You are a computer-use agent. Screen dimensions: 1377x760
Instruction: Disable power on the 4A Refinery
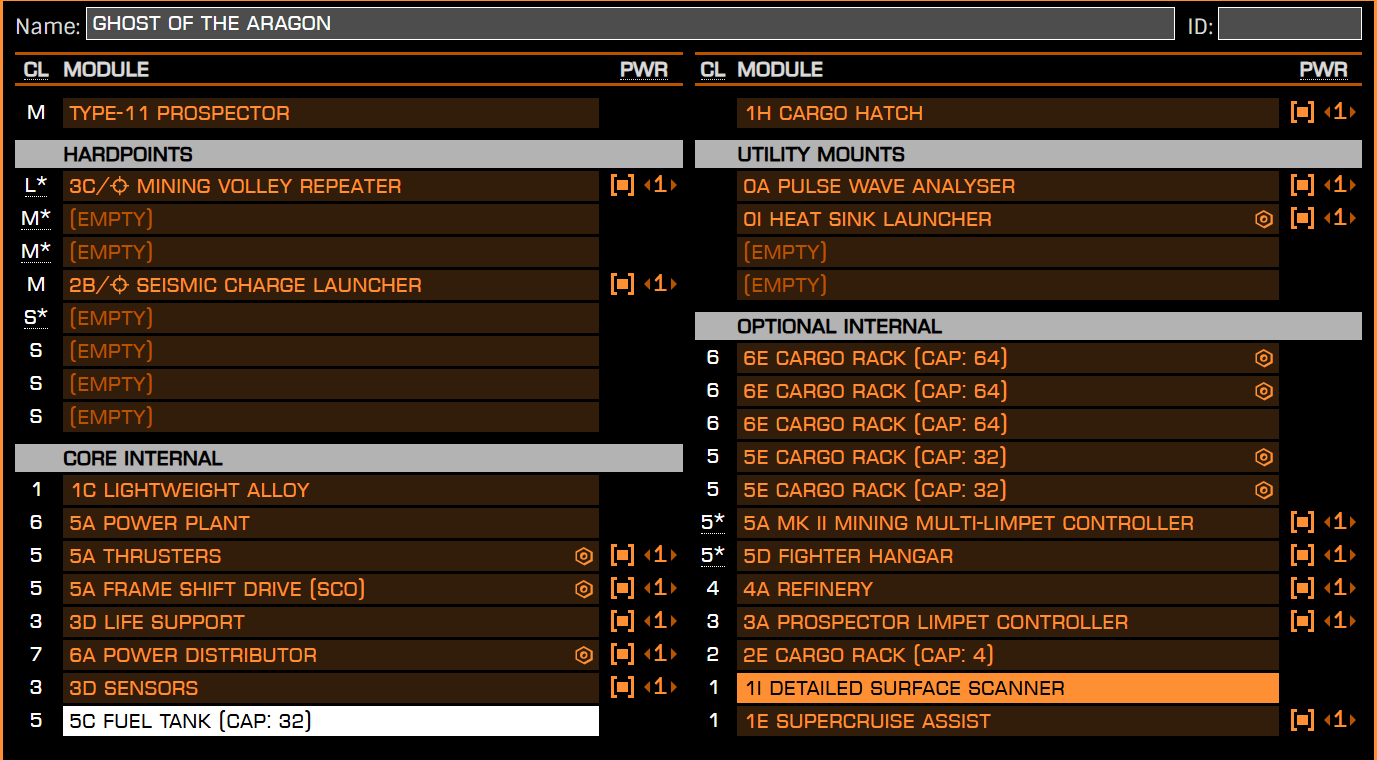tap(1302, 589)
